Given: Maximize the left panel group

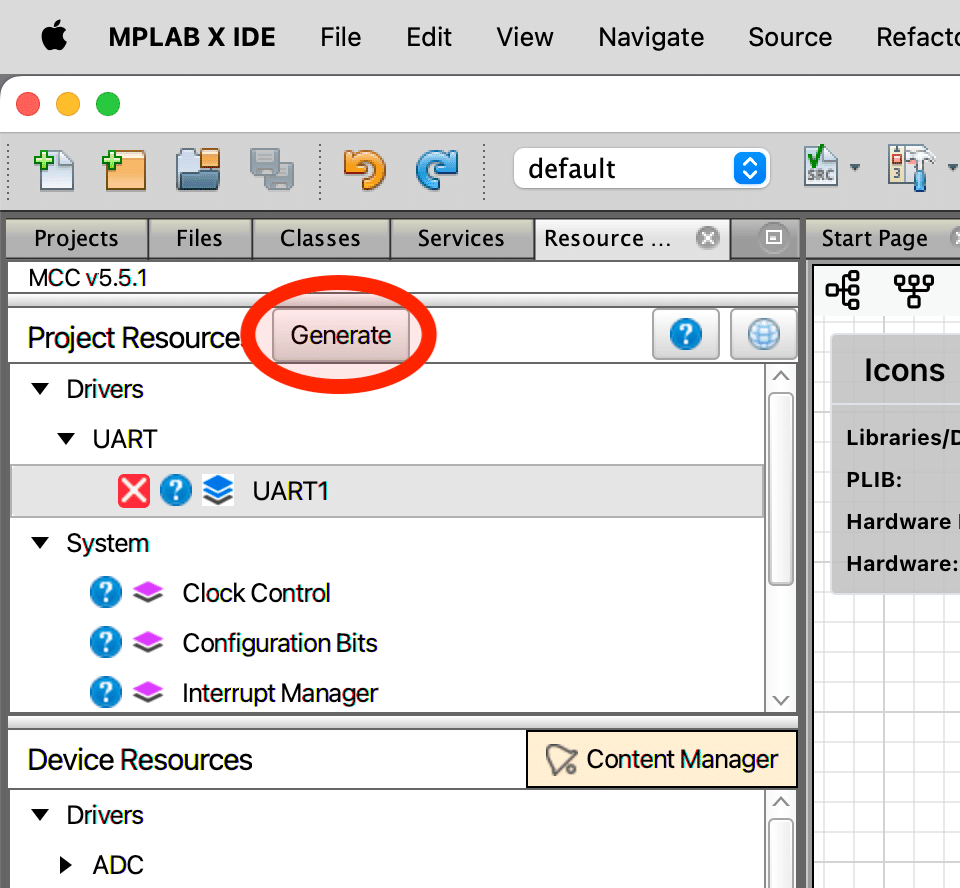Looking at the screenshot, I should point(774,237).
